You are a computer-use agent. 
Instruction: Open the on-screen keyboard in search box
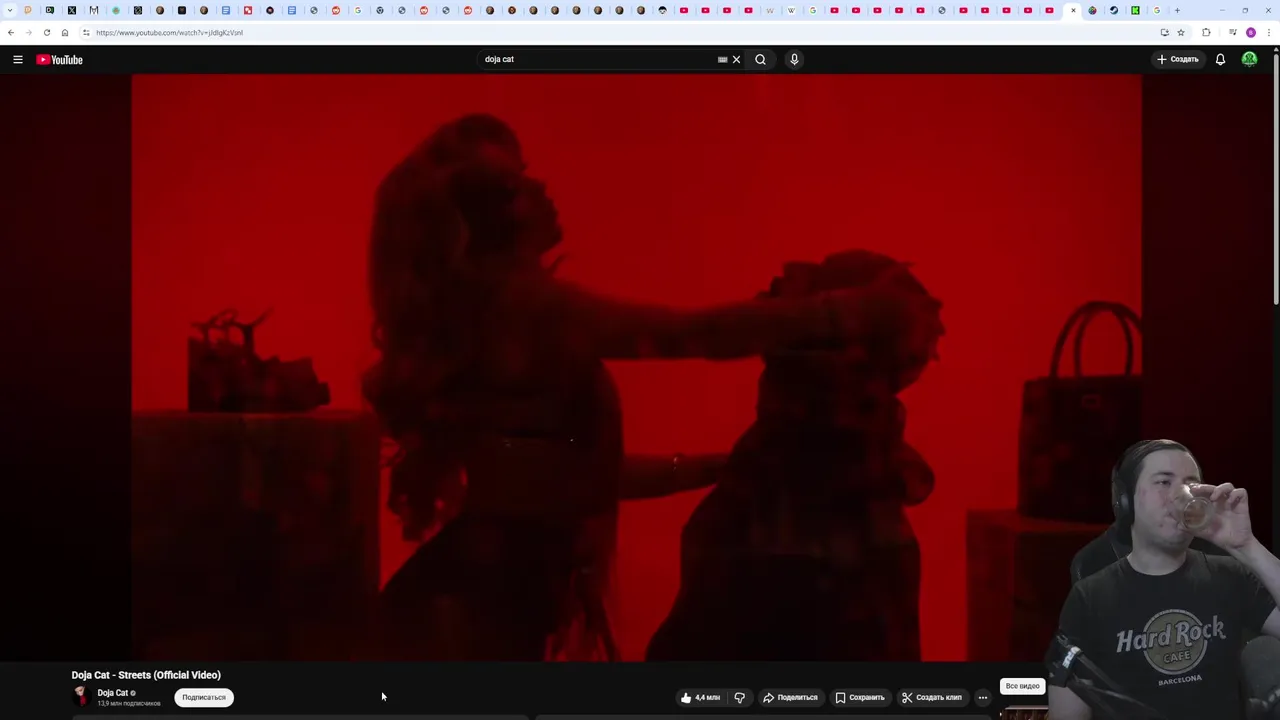pos(722,59)
